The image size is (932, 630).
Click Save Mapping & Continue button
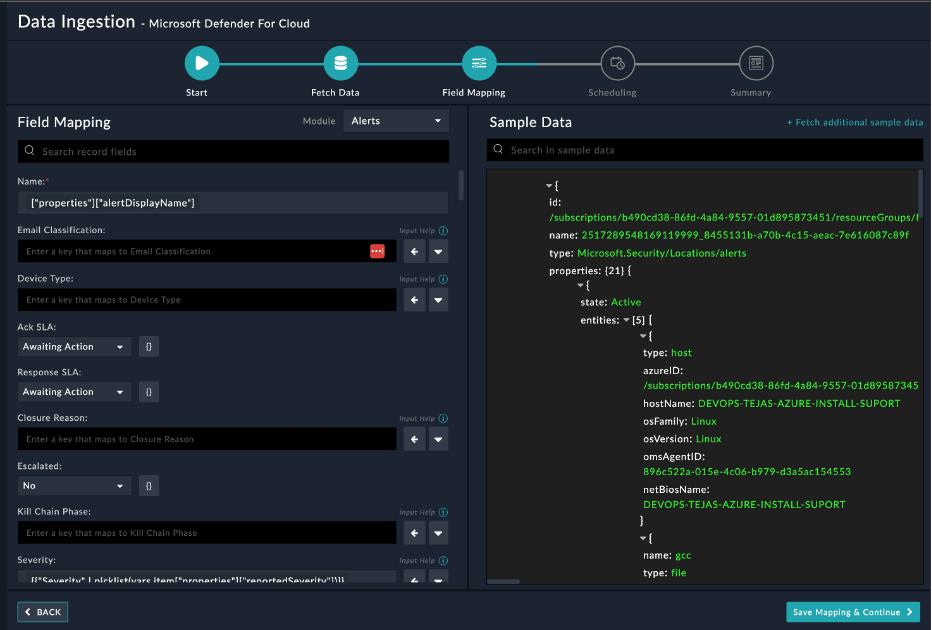852,612
